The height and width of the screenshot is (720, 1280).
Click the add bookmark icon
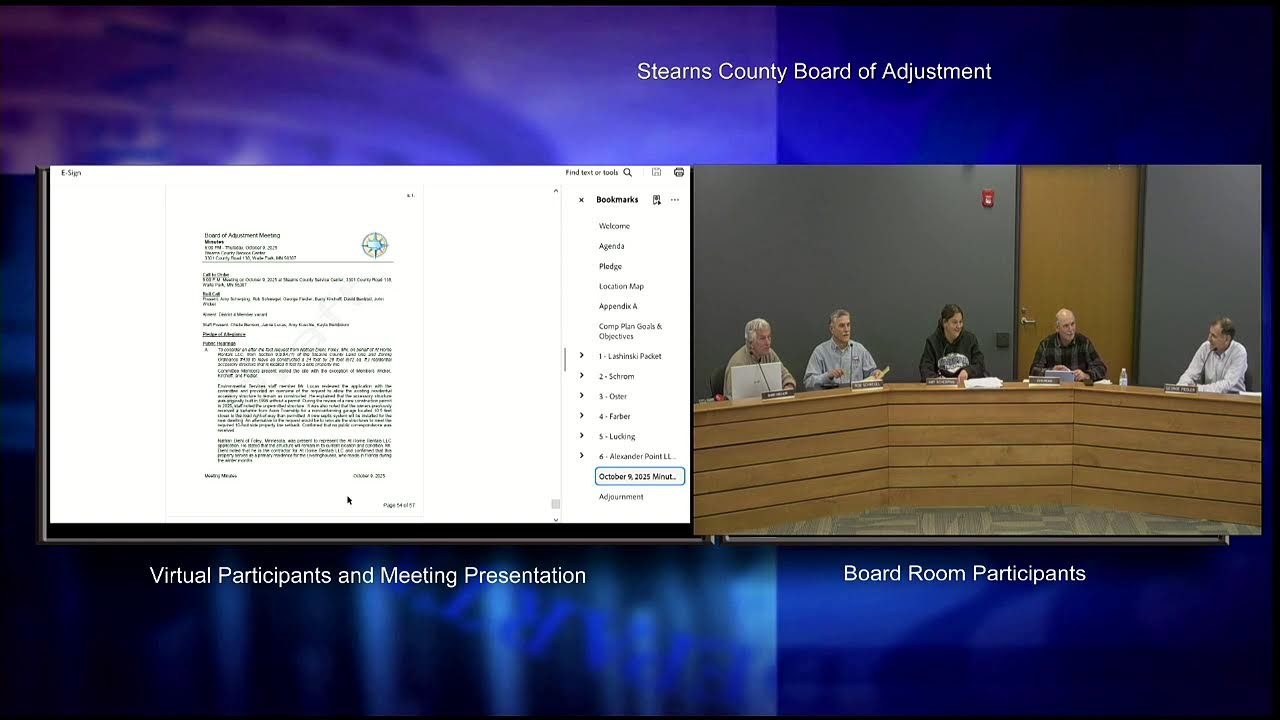(656, 200)
